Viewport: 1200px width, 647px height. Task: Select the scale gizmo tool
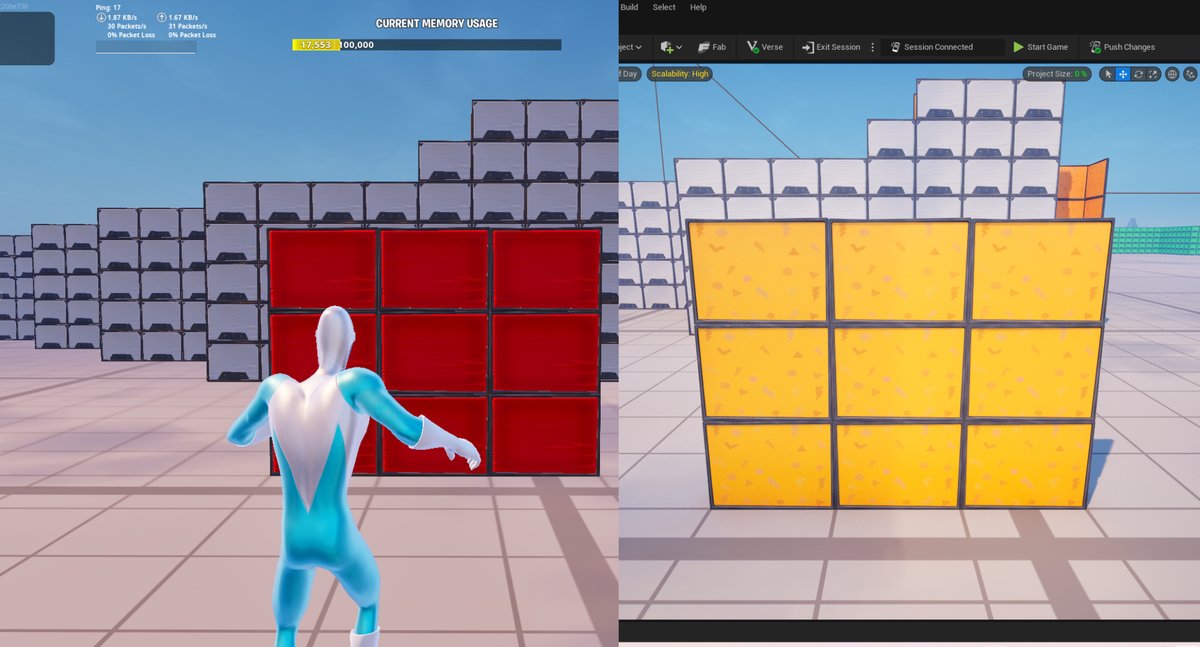coord(1153,74)
